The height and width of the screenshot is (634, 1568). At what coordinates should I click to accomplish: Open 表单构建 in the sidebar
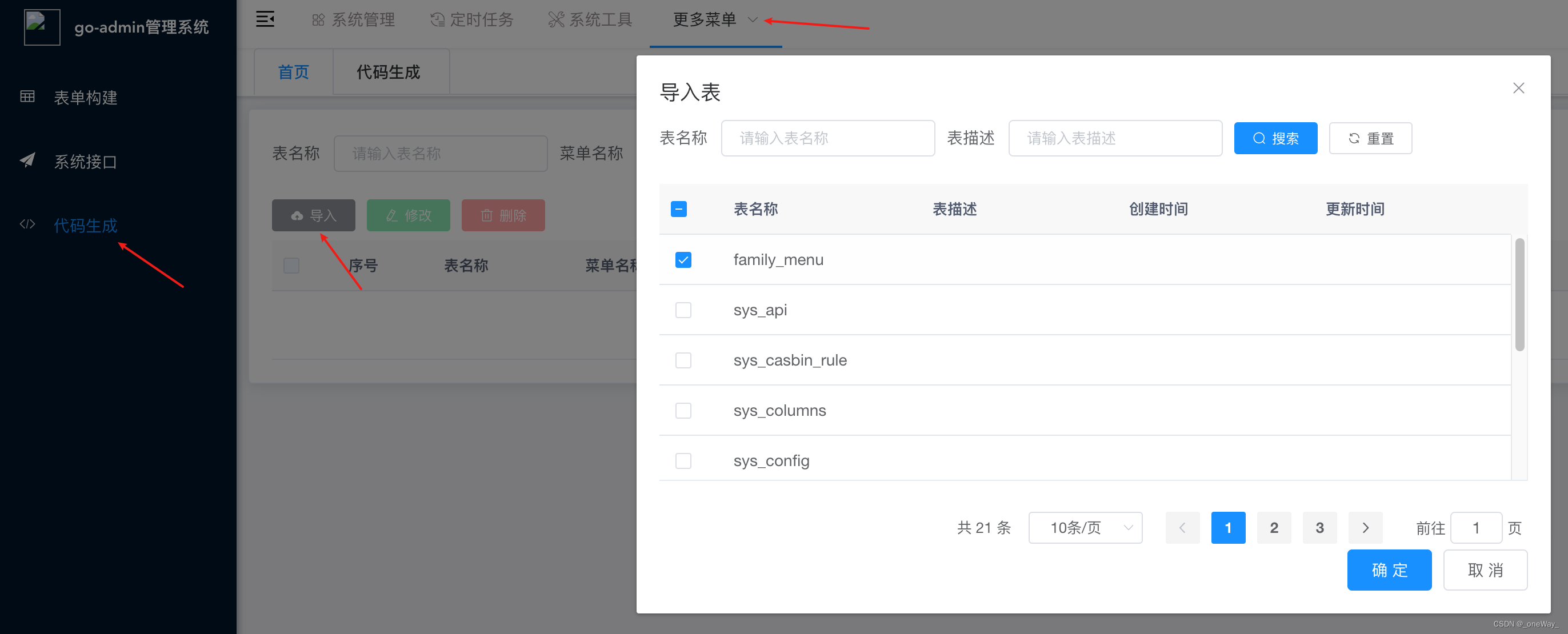tap(85, 97)
